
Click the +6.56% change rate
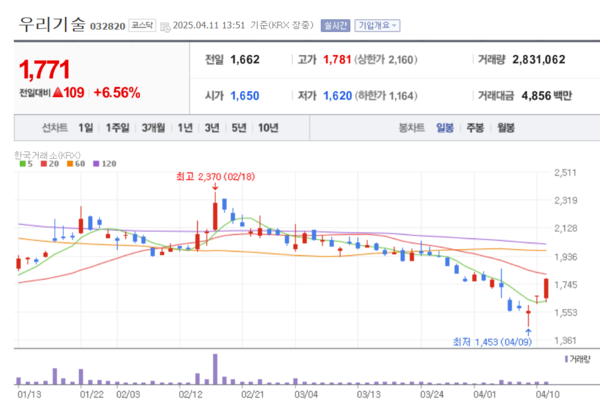(x=117, y=93)
